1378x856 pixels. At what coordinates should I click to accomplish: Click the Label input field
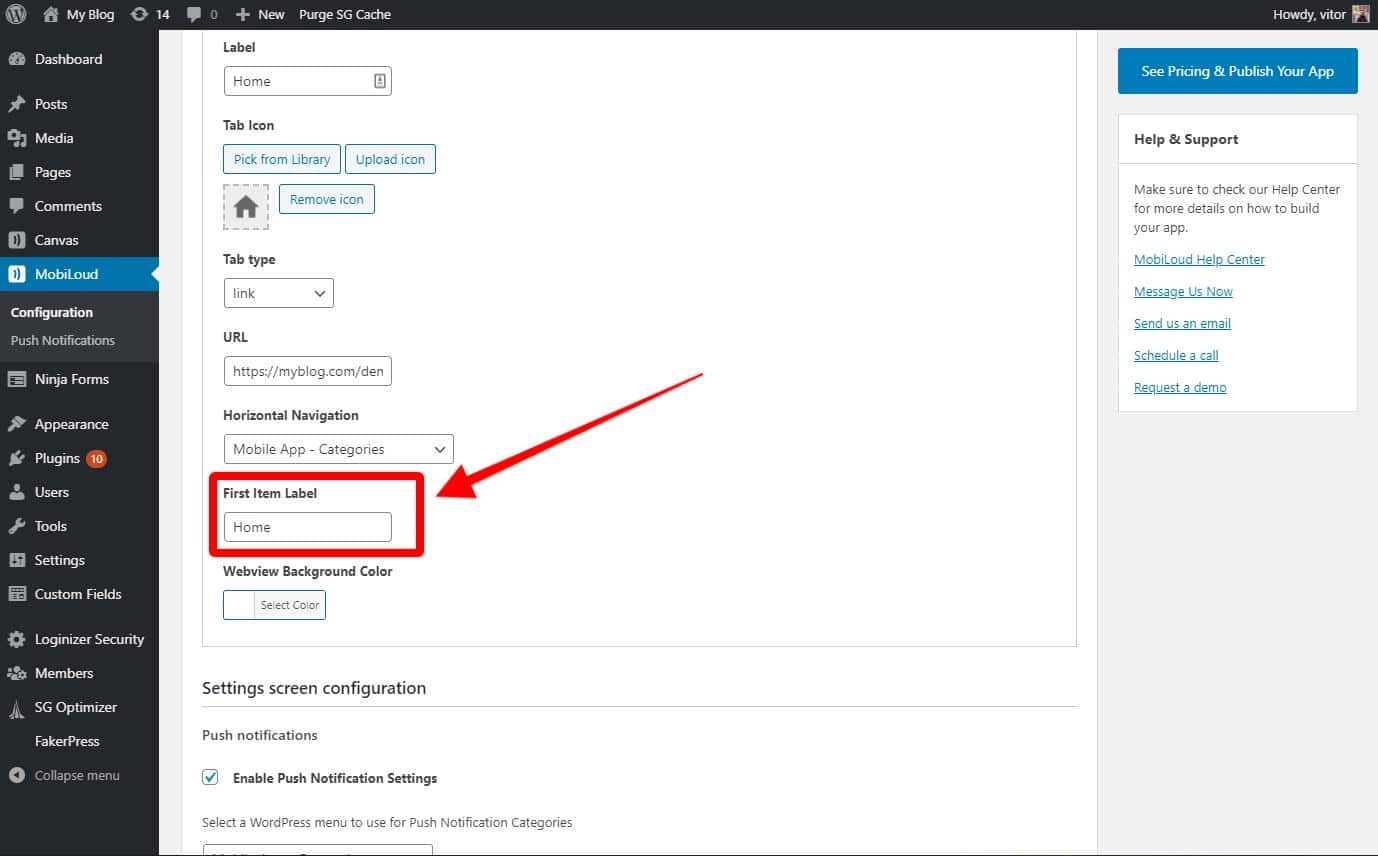(x=308, y=81)
